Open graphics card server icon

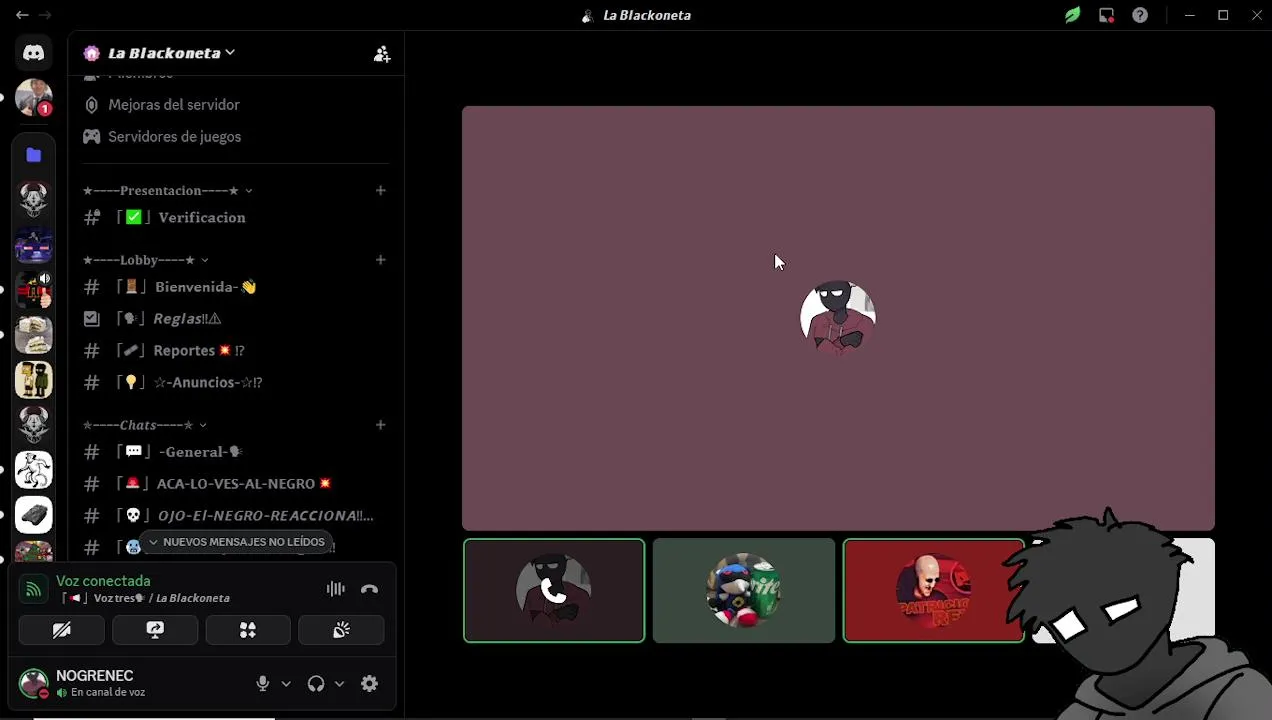pos(34,515)
